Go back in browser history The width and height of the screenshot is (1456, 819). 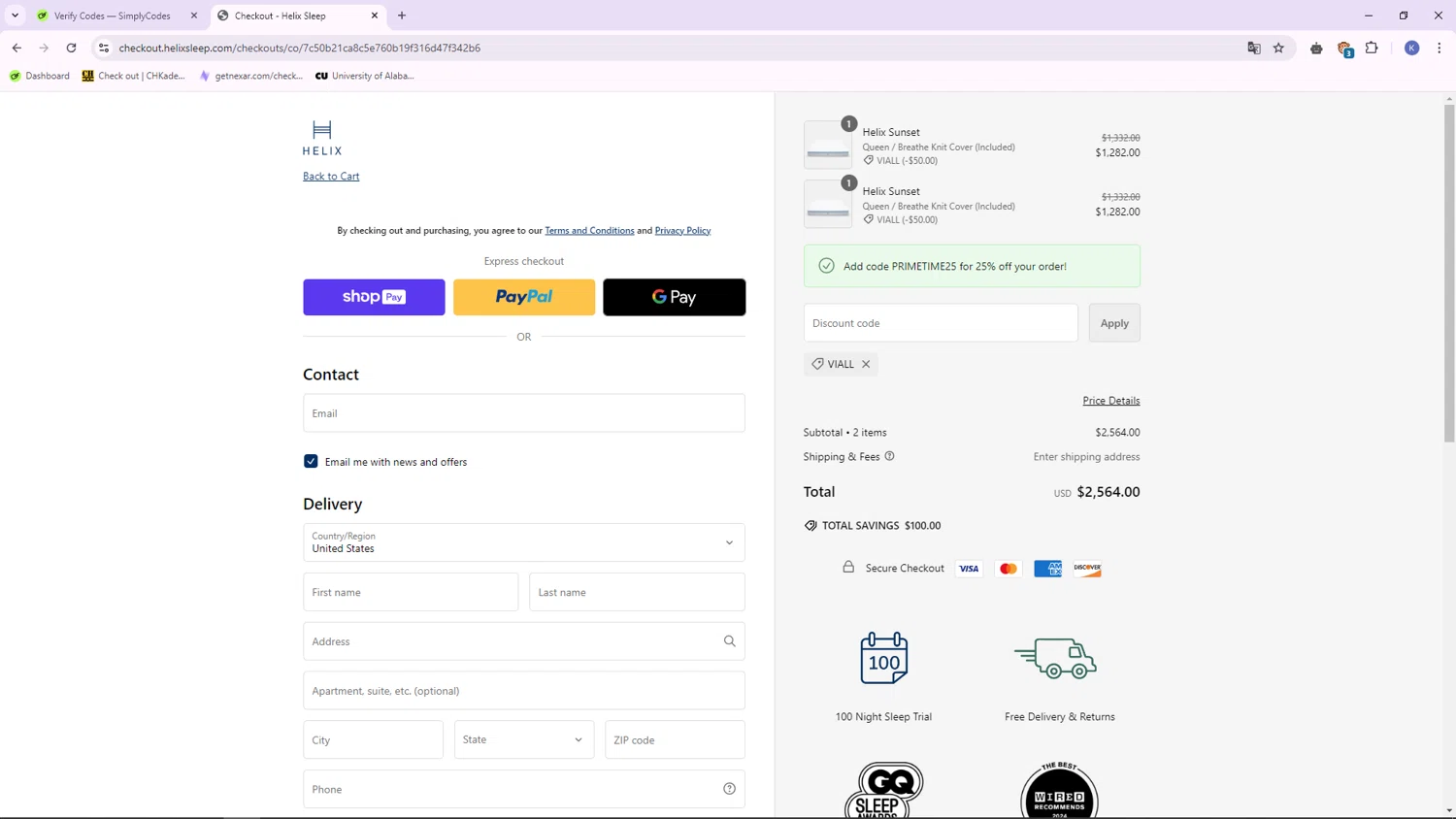[x=17, y=48]
